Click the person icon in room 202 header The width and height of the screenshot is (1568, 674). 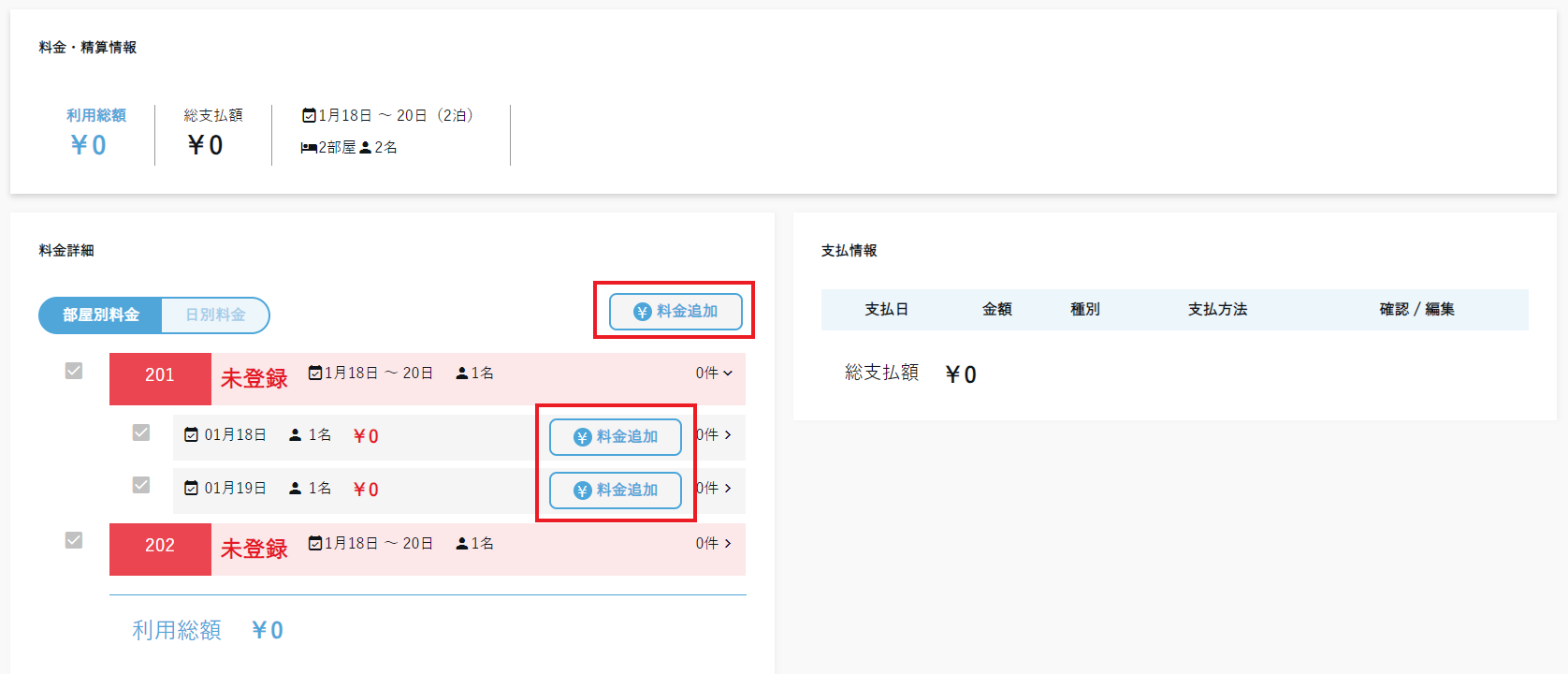coord(462,544)
